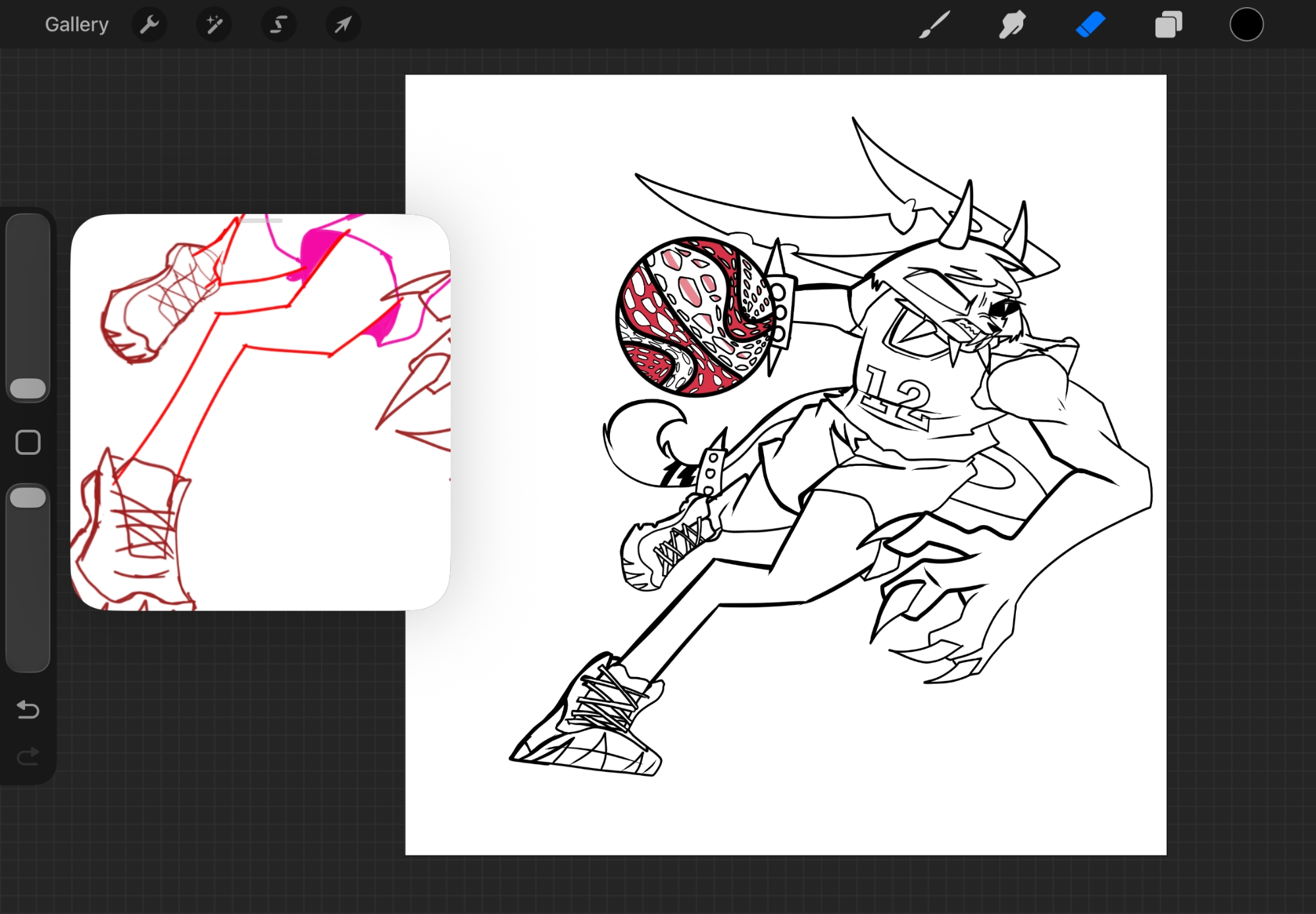Activate the Transform arrow tool

click(343, 25)
